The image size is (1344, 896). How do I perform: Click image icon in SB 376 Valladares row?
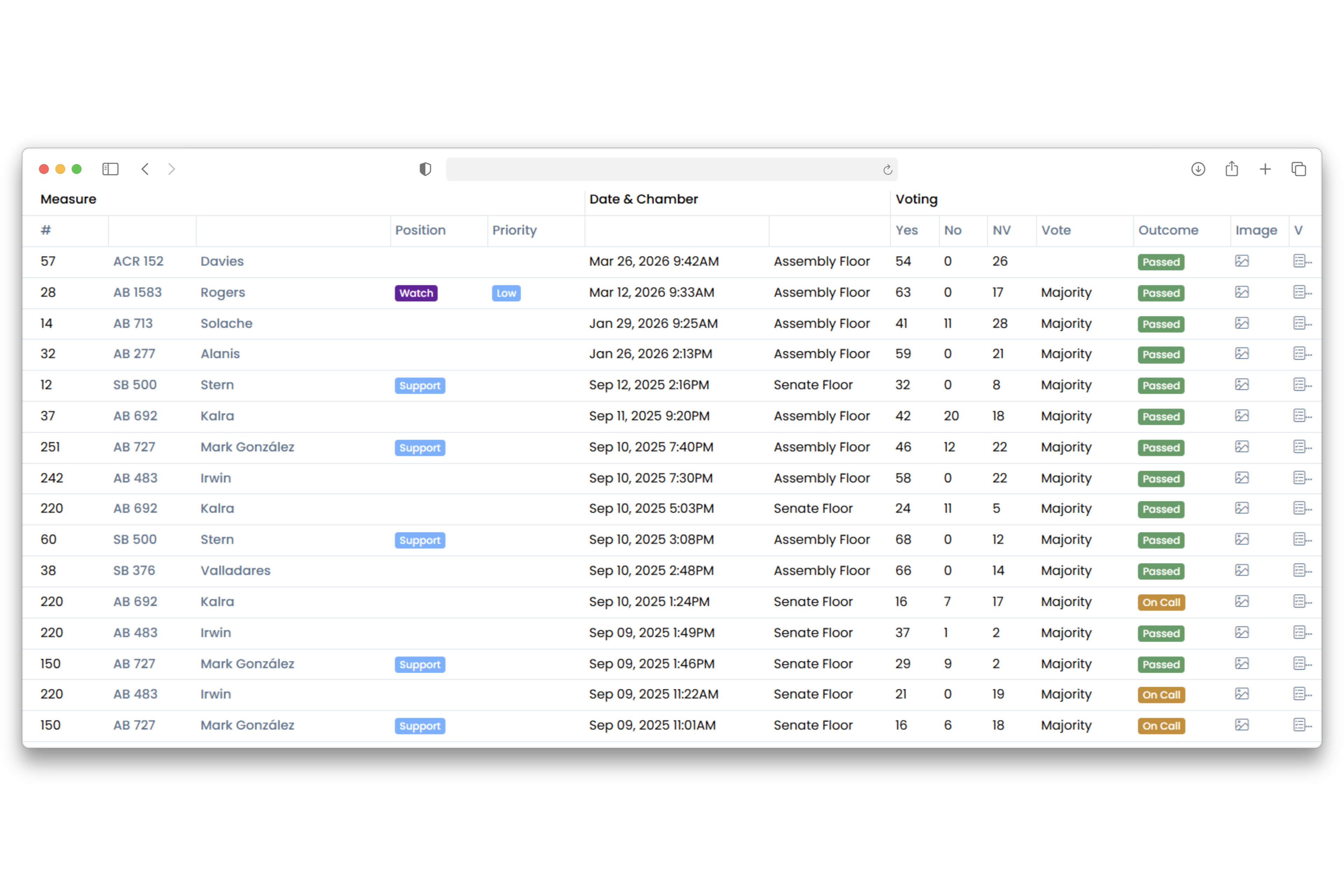pos(1241,570)
